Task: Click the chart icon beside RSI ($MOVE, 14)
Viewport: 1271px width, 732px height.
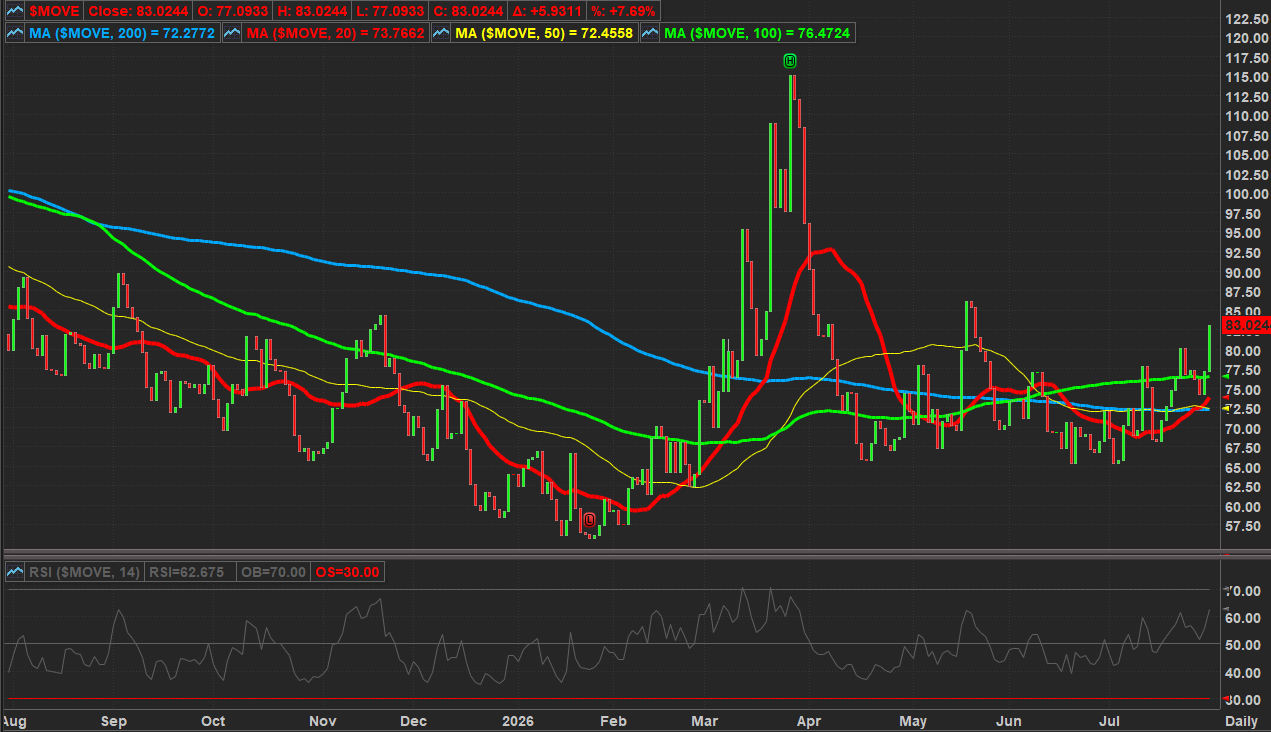Action: (14, 572)
